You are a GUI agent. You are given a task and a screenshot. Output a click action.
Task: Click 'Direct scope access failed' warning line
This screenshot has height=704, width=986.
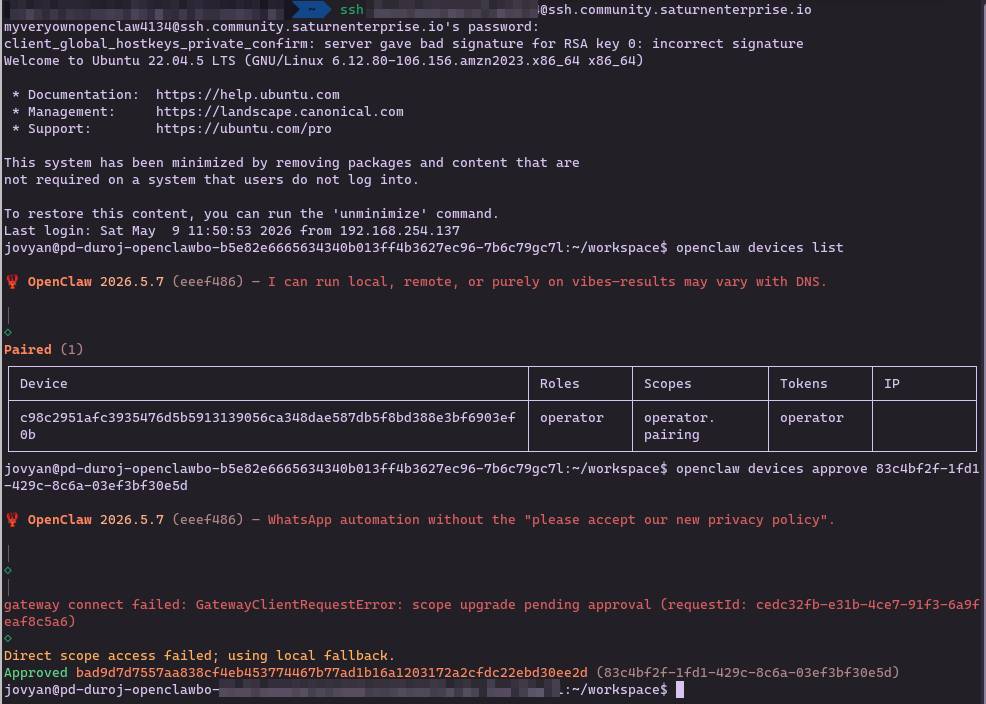click(x=199, y=656)
